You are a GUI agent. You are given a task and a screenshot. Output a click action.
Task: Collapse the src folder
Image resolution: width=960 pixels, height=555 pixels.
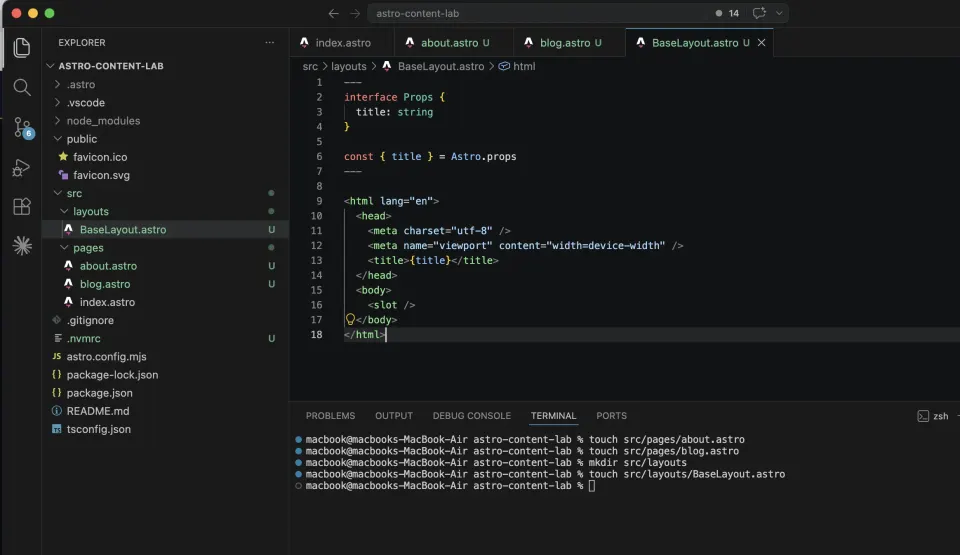click(x=57, y=193)
